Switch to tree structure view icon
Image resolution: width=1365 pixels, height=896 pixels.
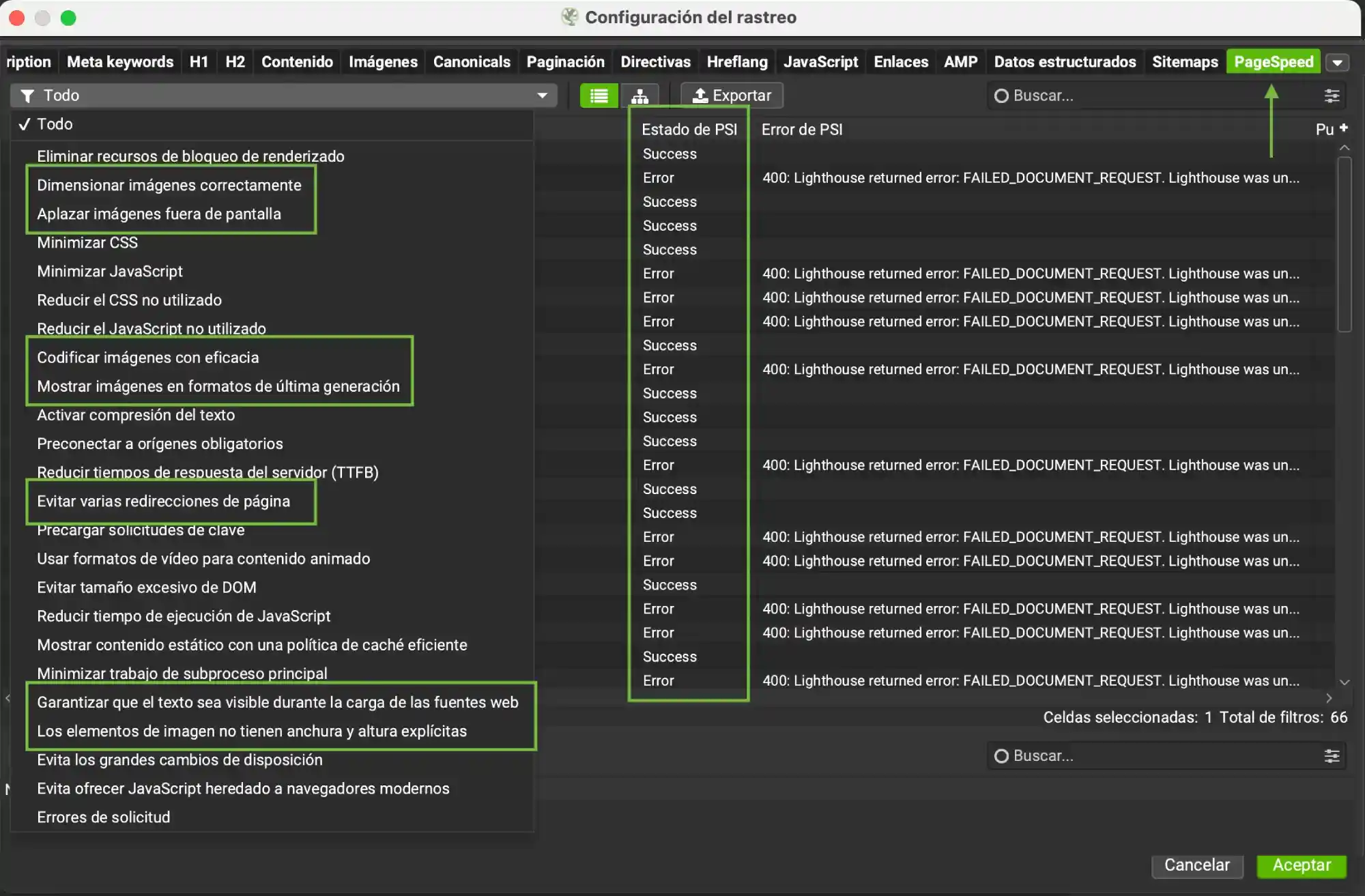[x=640, y=96]
